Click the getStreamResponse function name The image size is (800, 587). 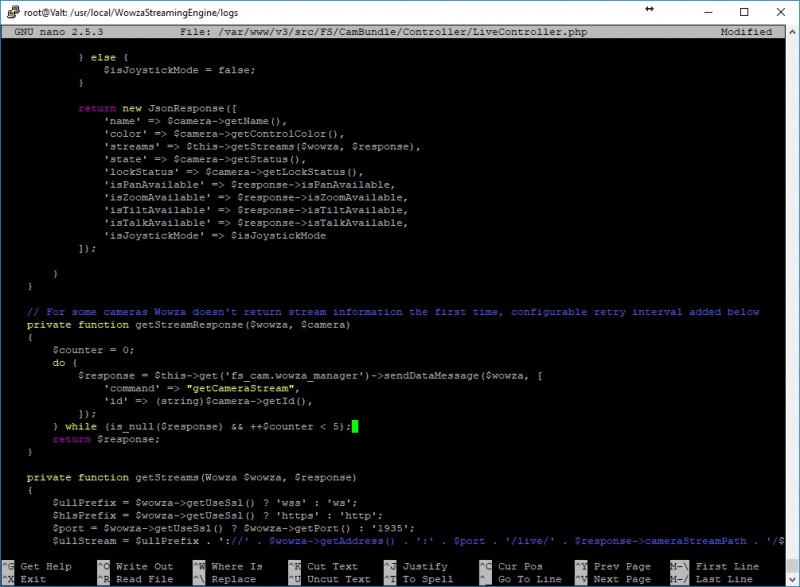[x=189, y=325]
